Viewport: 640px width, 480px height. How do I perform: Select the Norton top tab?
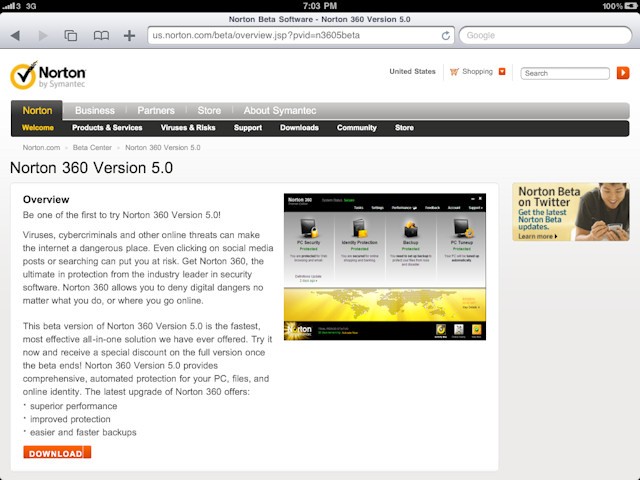click(37, 110)
